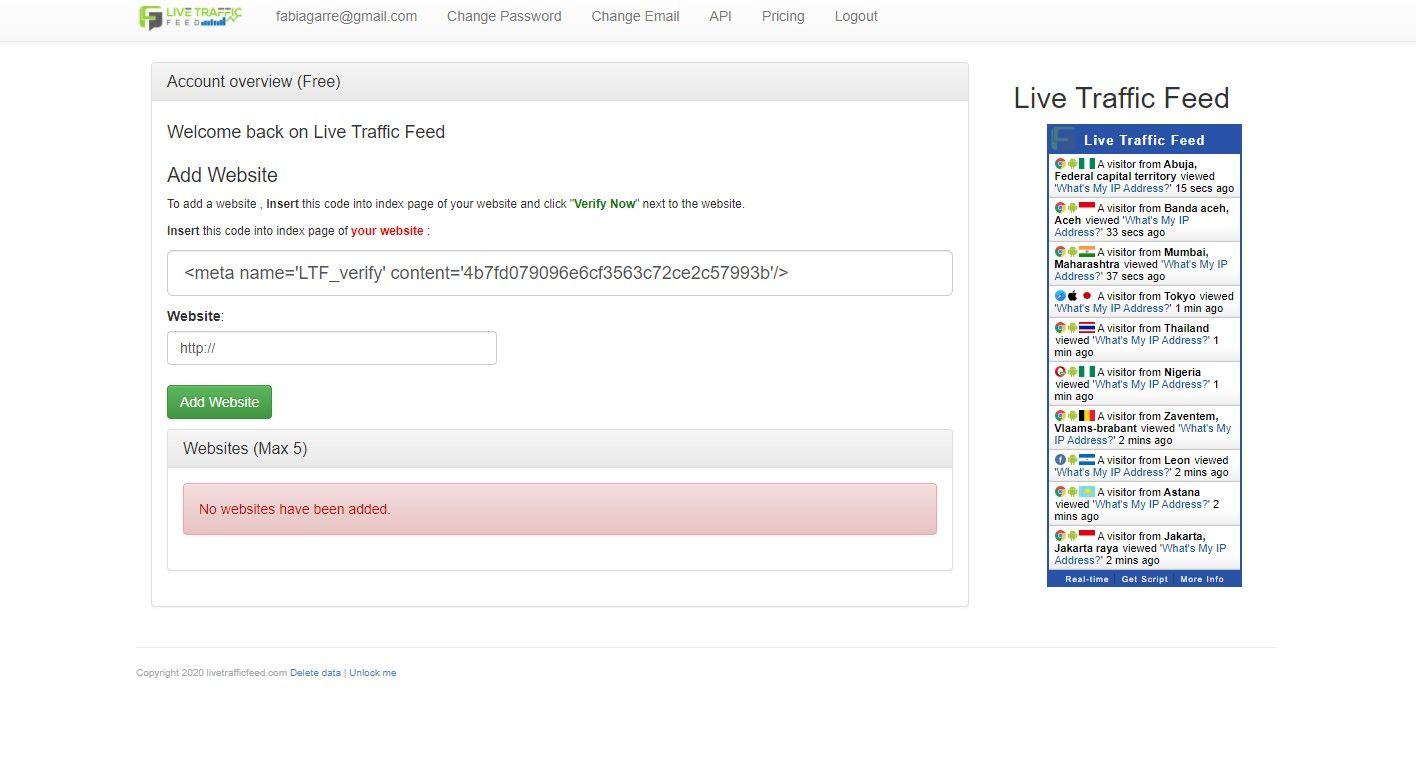1416x772 pixels.
Task: Click 'Zaventem, Vlaams-brabant' location text
Action: tap(1136, 422)
